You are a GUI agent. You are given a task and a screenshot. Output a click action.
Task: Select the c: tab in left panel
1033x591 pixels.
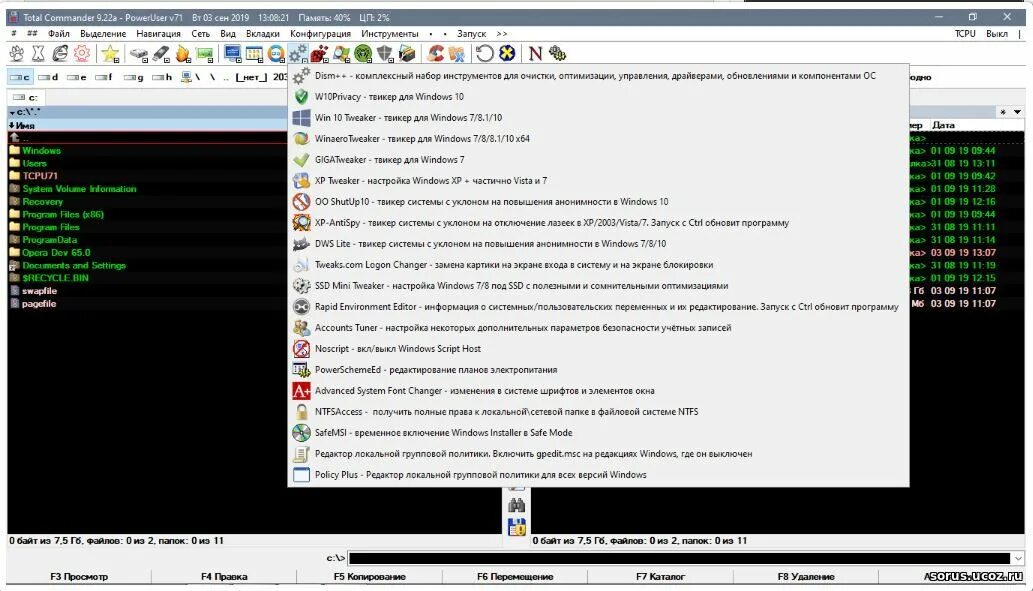(26, 98)
